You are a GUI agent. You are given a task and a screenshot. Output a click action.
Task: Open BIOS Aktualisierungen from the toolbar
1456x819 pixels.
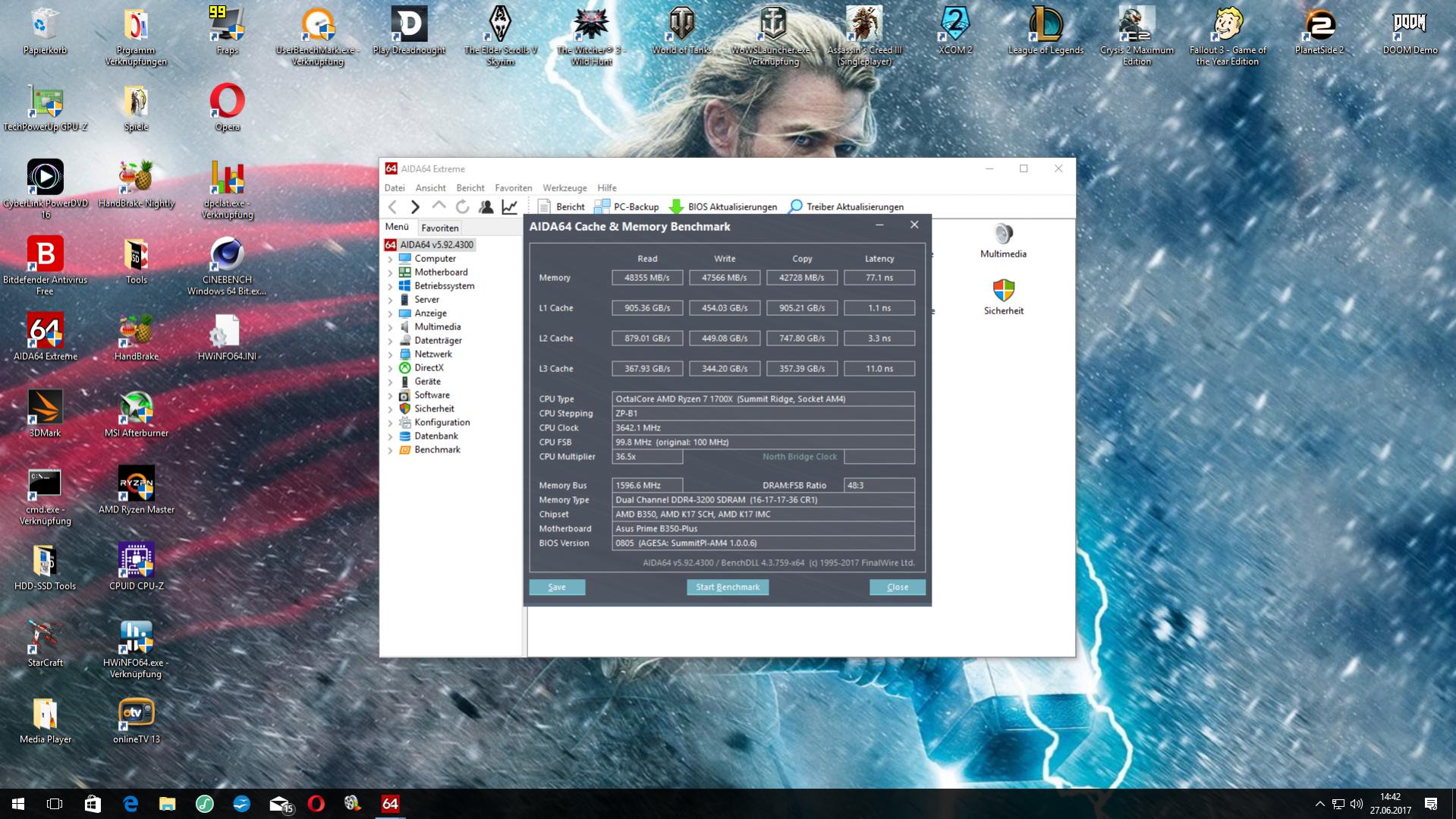coord(723,206)
